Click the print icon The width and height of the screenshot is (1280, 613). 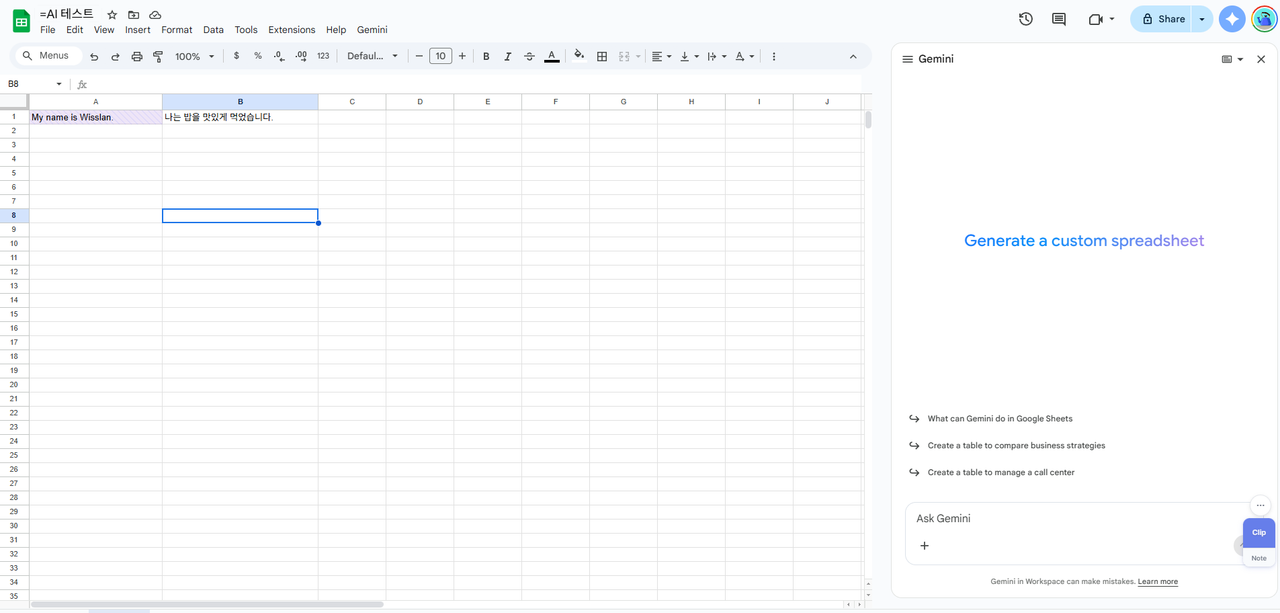pos(137,57)
